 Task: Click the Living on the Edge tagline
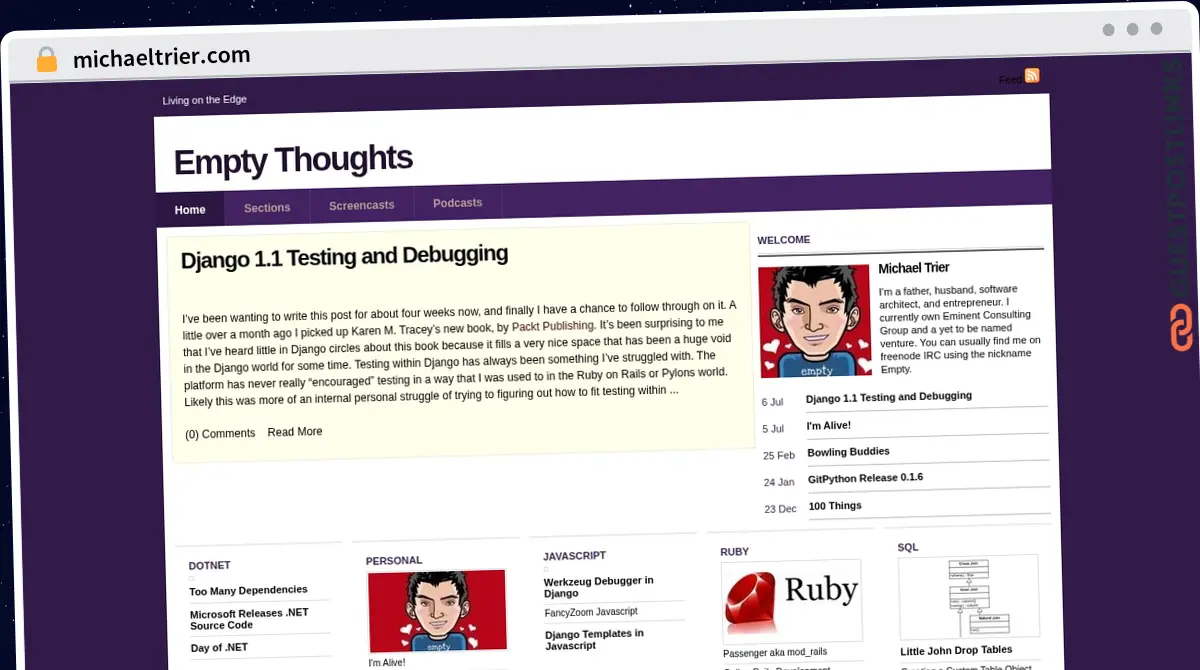point(204,100)
